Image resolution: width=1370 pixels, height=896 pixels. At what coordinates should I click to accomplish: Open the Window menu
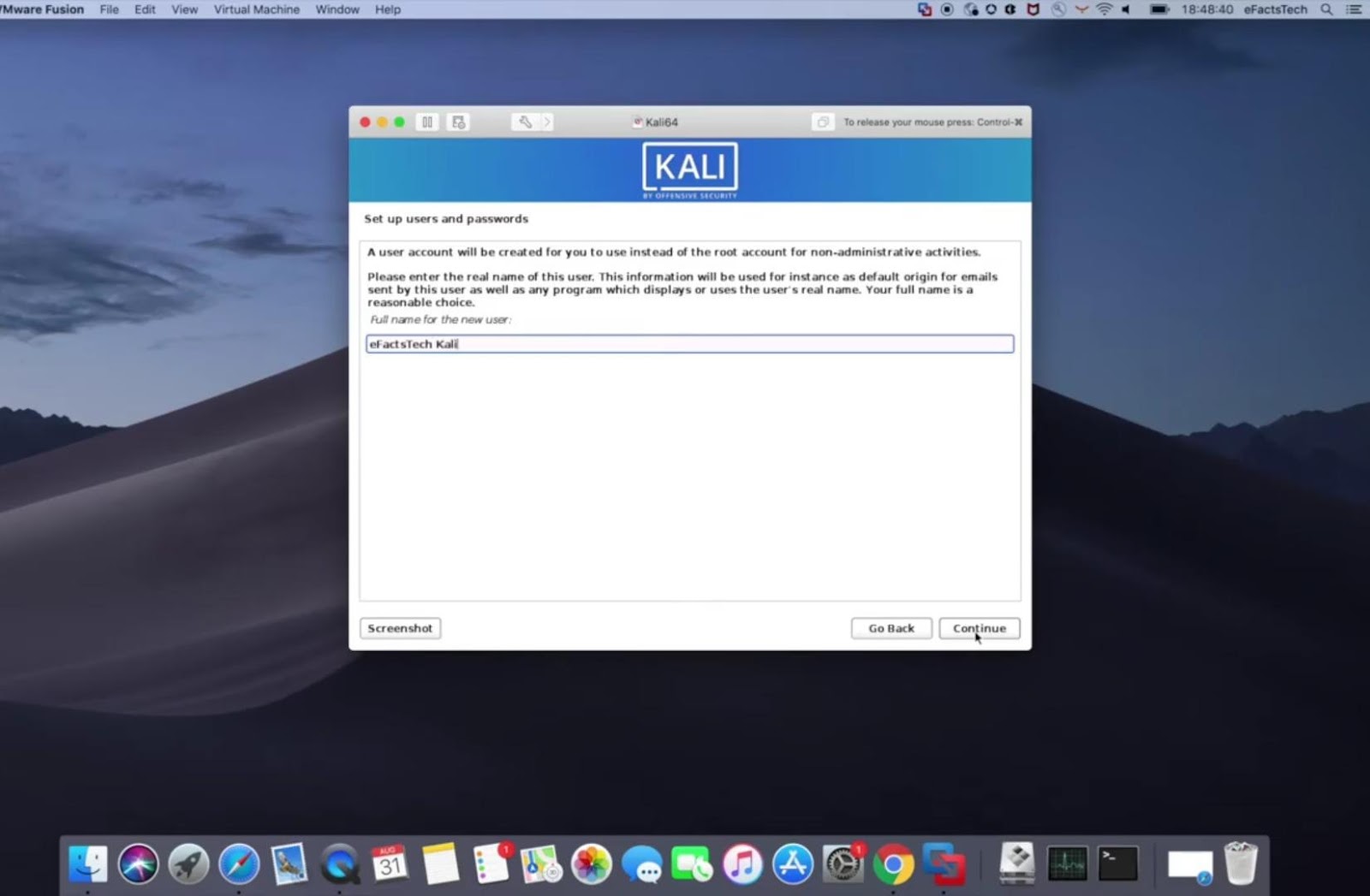[337, 9]
